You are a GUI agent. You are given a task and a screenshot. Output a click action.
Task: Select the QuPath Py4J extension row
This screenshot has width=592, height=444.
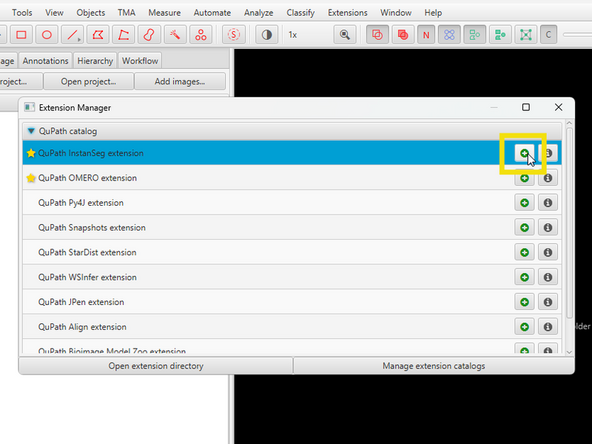pyautogui.click(x=292, y=203)
